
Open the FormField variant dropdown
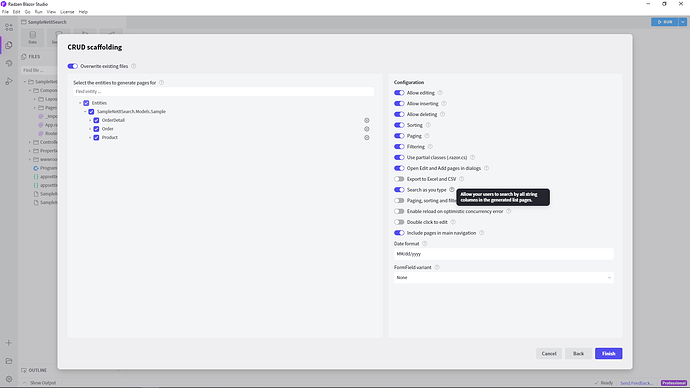click(503, 278)
